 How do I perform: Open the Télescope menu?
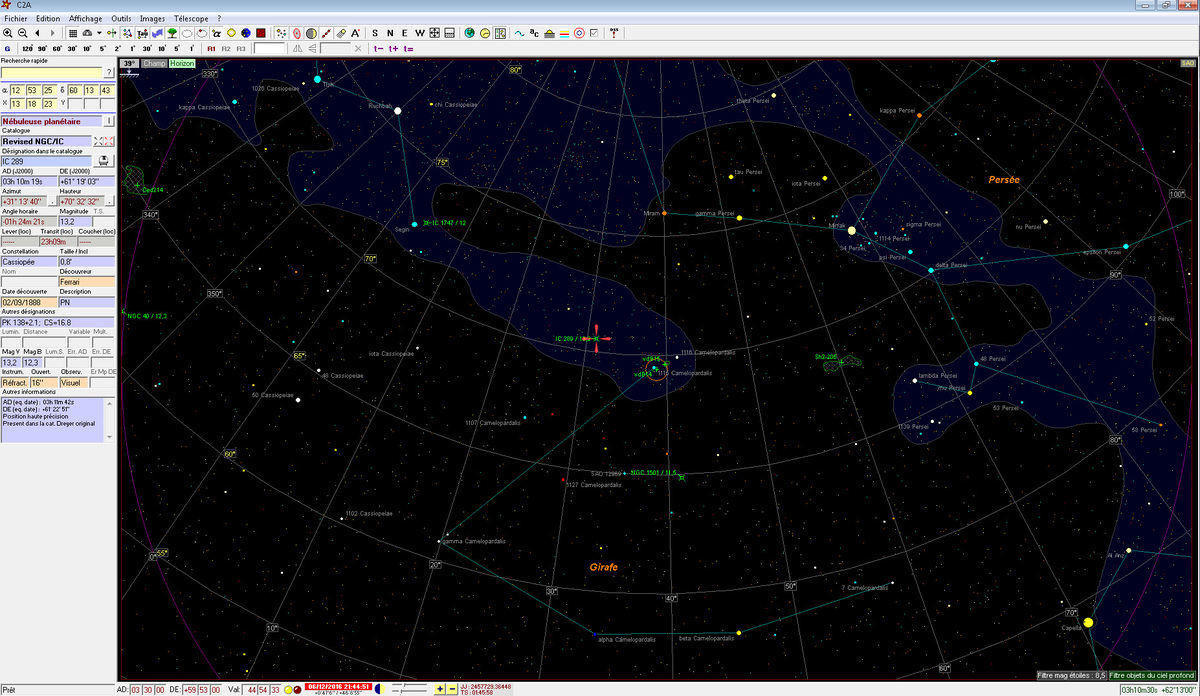pyautogui.click(x=191, y=18)
